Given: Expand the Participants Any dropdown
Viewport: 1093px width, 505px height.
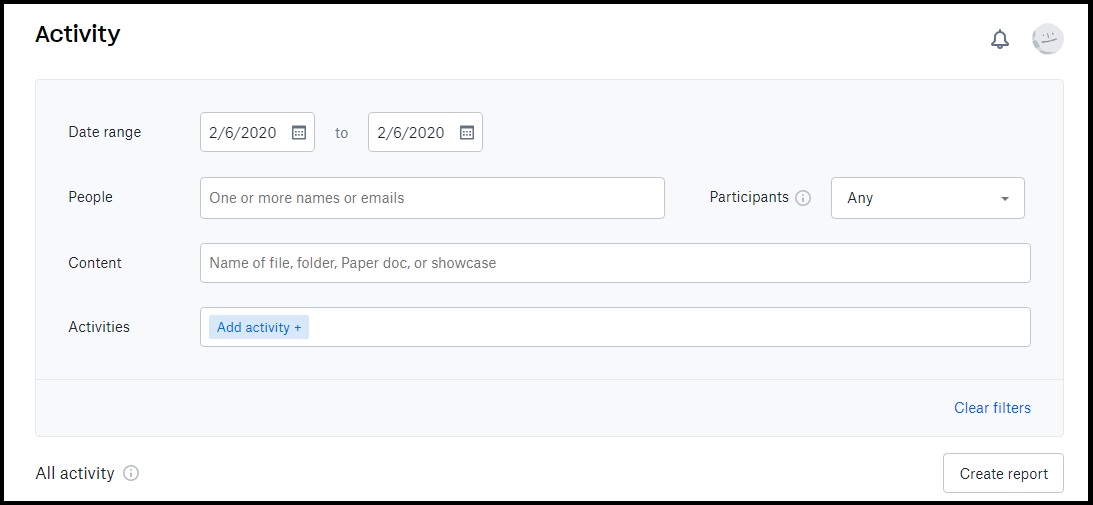Looking at the screenshot, I should pos(928,198).
